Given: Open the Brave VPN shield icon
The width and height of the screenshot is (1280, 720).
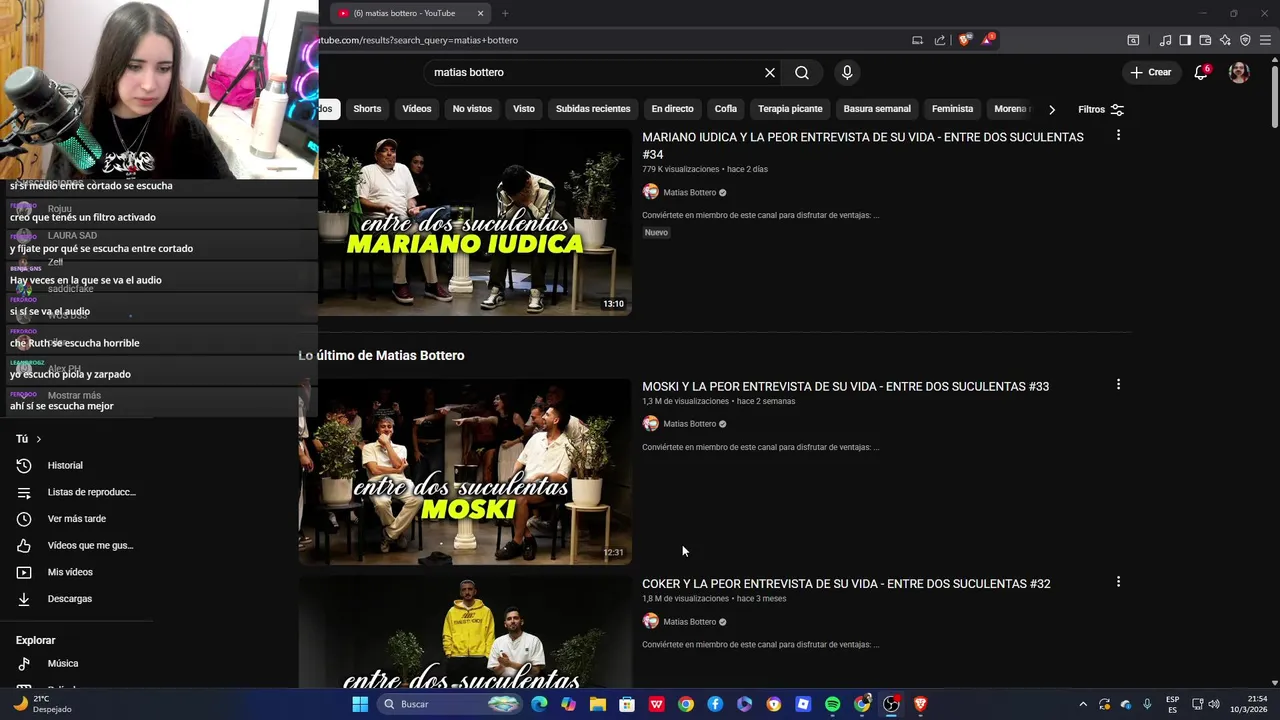Looking at the screenshot, I should tap(1245, 40).
